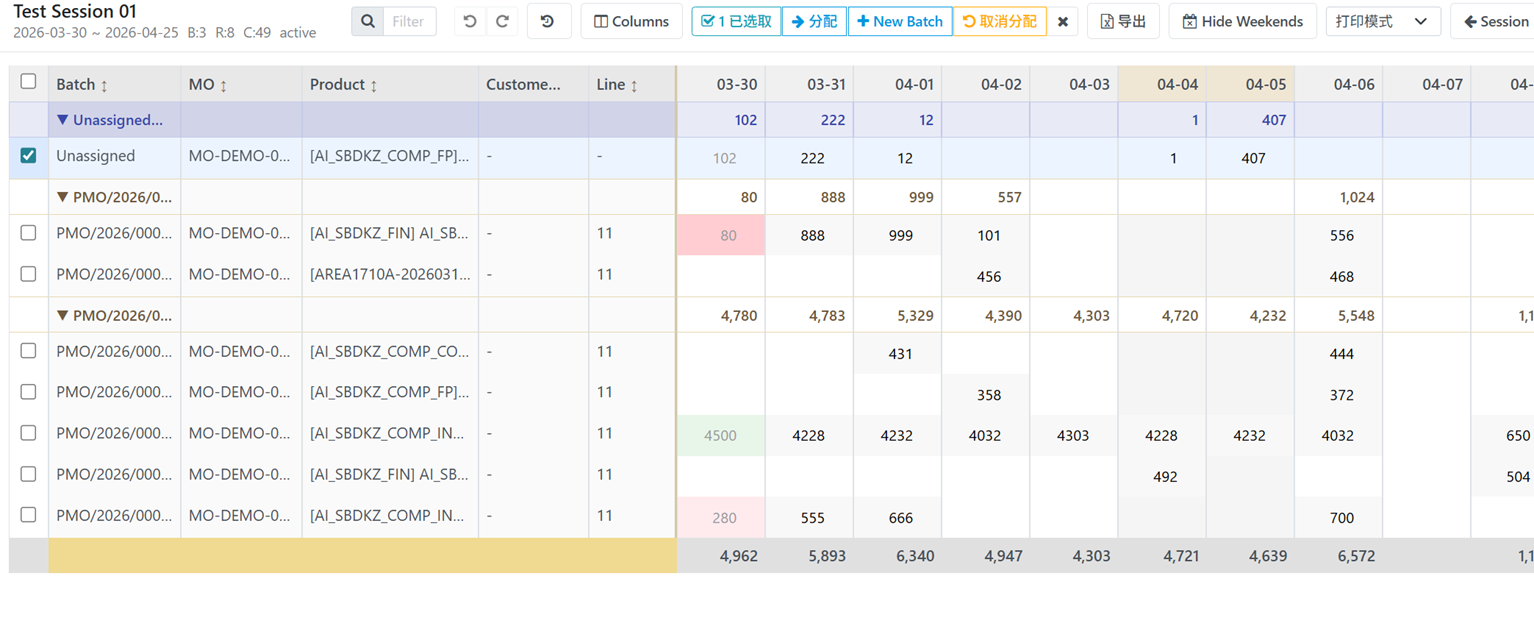Click the cell with value 666

pyautogui.click(x=898, y=517)
